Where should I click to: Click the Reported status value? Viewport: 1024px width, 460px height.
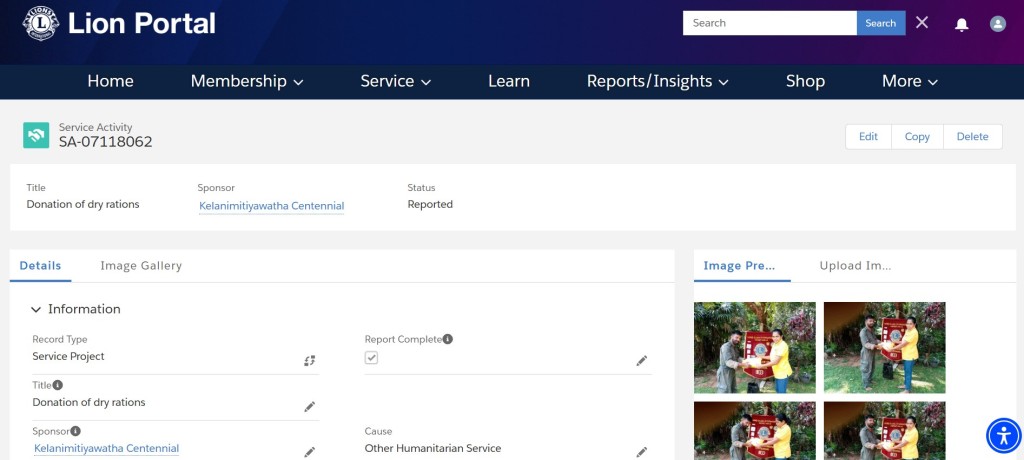430,205
